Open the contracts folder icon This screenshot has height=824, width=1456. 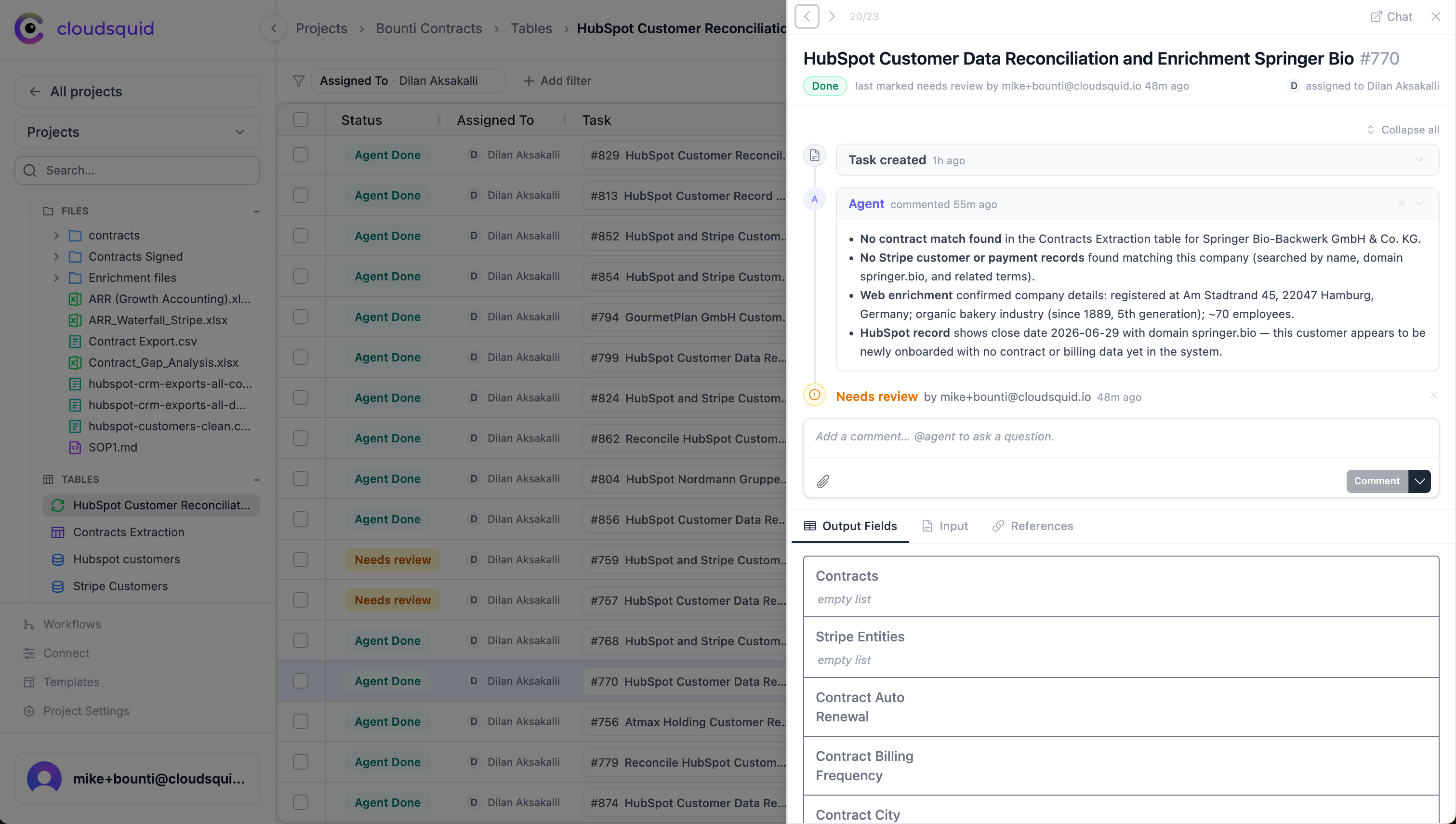[75, 236]
